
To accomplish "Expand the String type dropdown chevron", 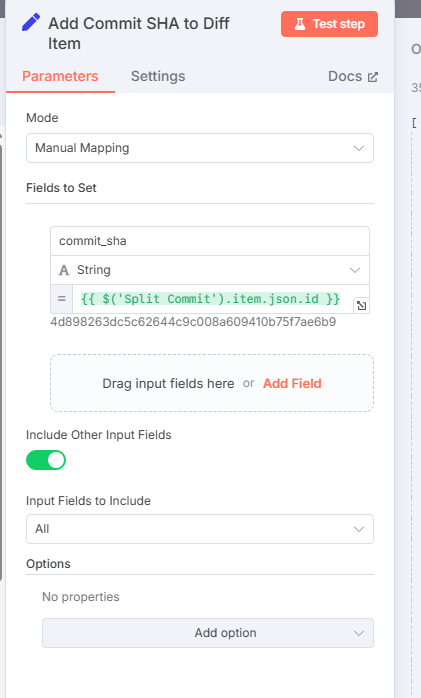I will click(355, 270).
